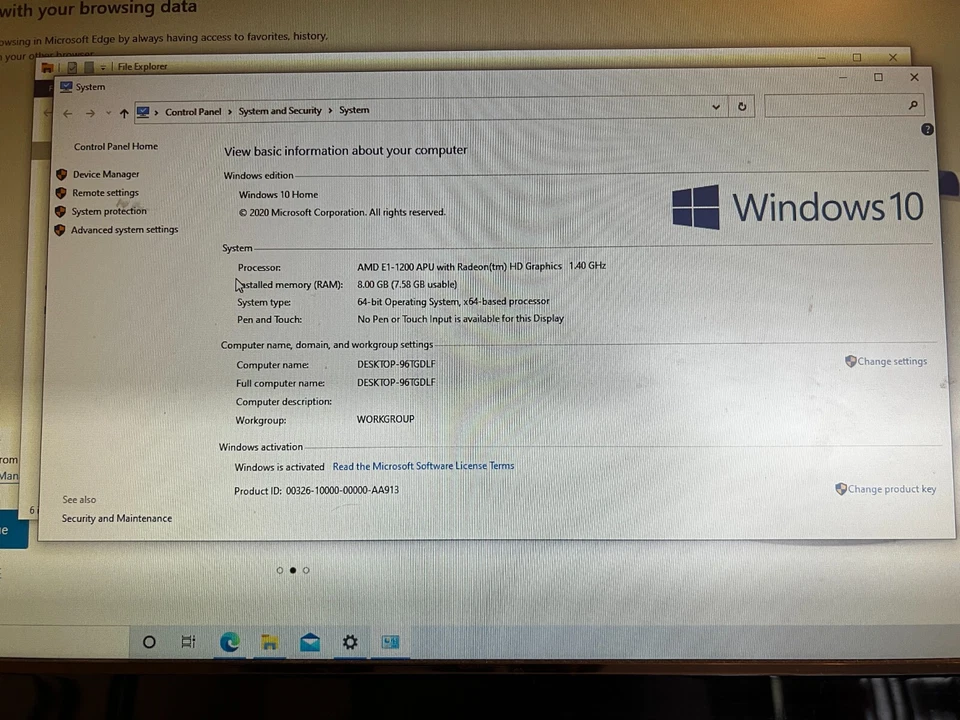Read the Microsoft Software License Terms

tap(423, 465)
